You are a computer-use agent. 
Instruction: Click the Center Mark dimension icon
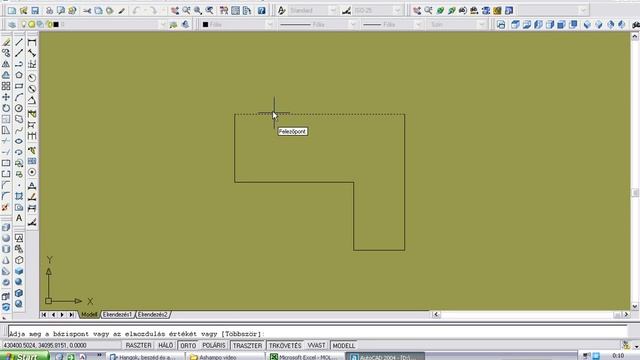click(32, 172)
